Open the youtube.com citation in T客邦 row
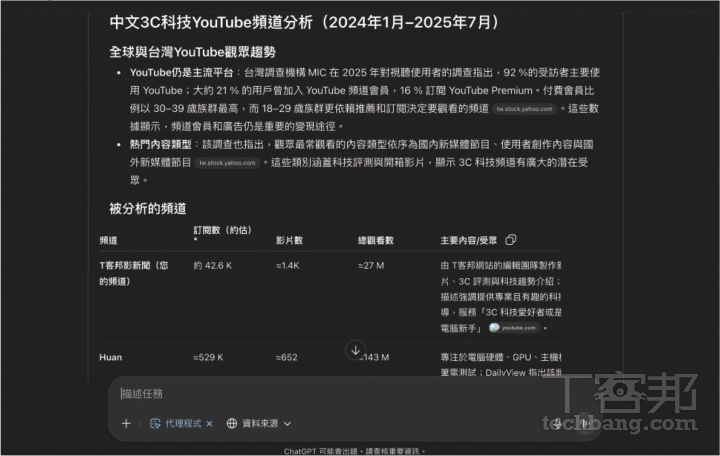Viewport: 720px width, 456px height. click(x=513, y=328)
